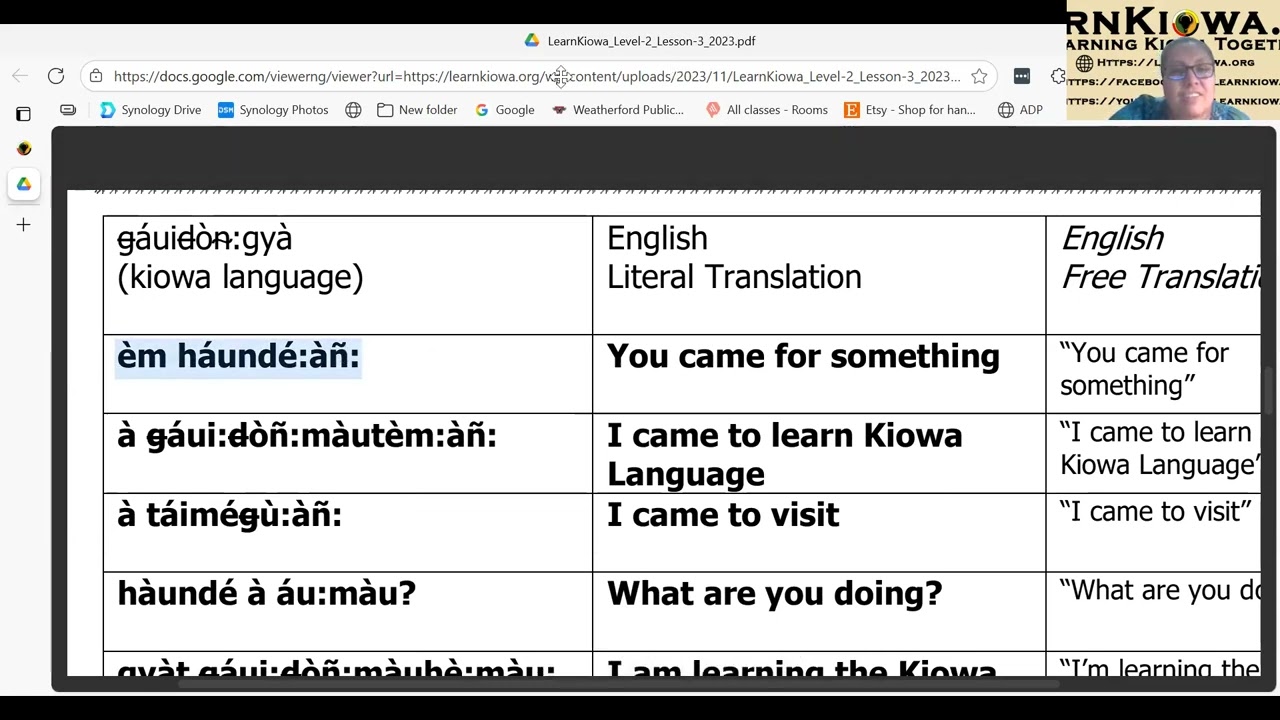Open the ADP bookmark
Viewport: 1280px width, 720px height.
[x=1020, y=110]
